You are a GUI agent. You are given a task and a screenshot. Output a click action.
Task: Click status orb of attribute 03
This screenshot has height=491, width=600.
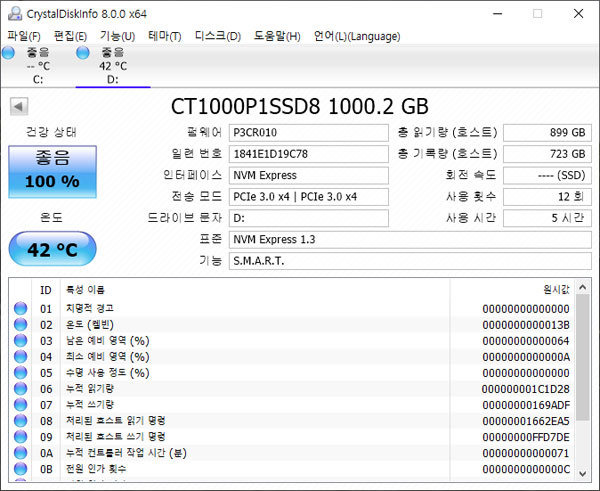pyautogui.click(x=21, y=341)
